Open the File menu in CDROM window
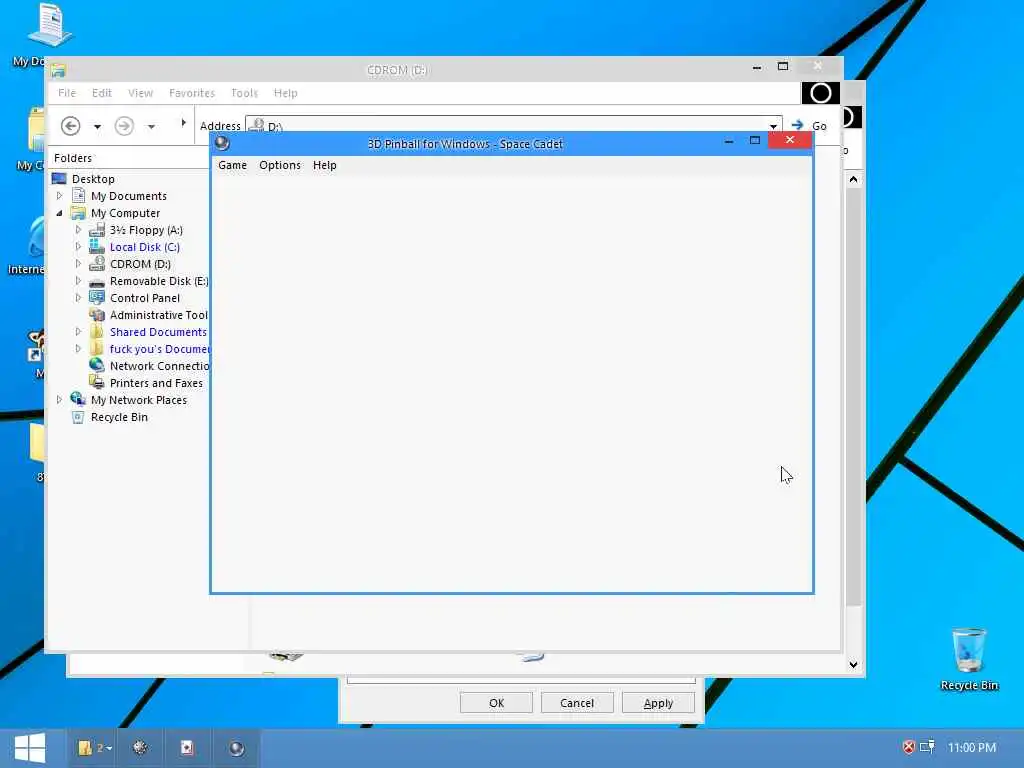 click(67, 93)
